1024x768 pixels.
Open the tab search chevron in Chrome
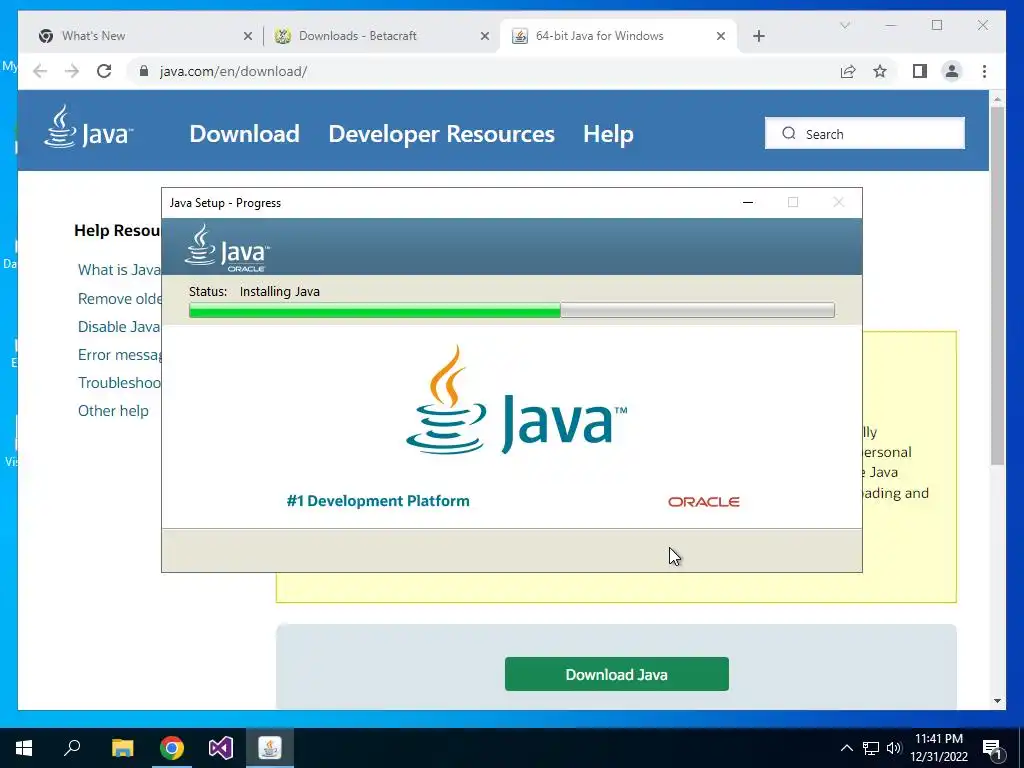845,25
